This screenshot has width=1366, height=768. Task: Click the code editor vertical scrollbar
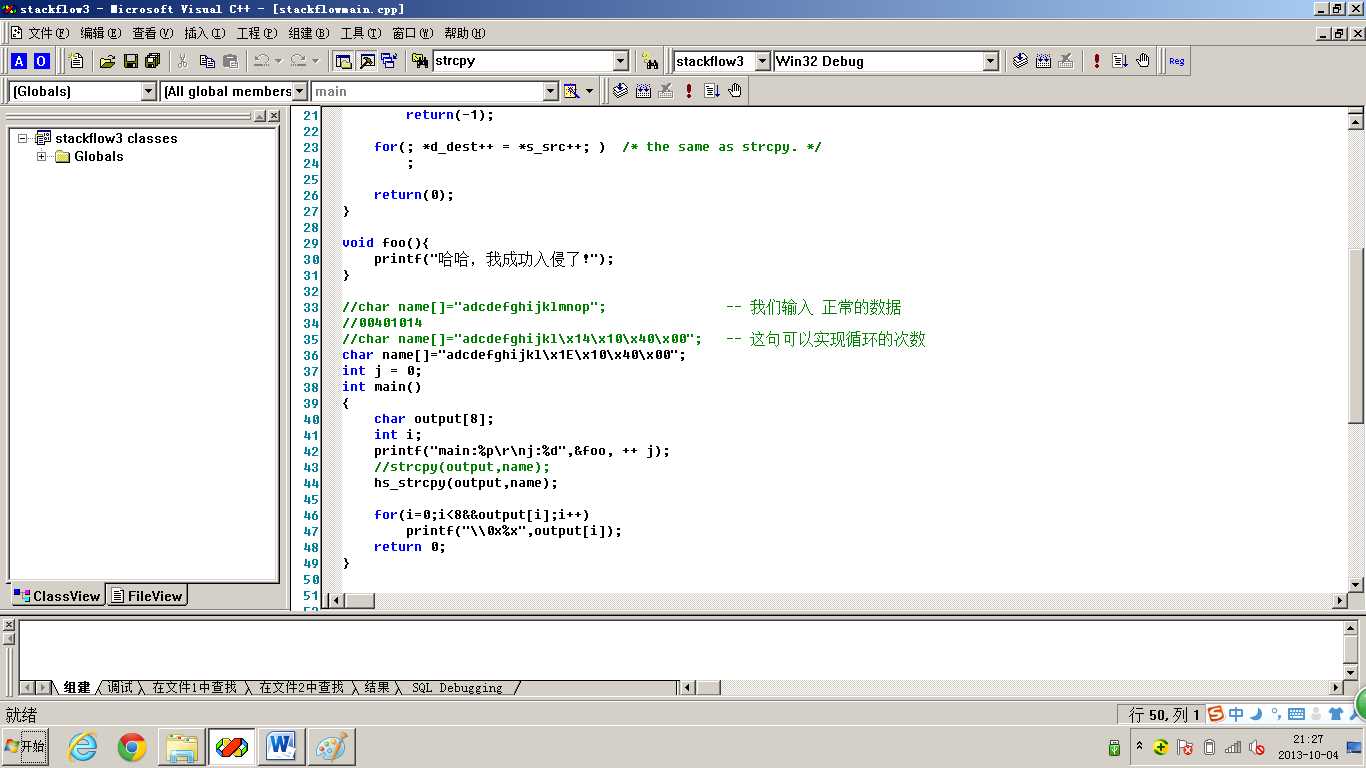tap(1356, 349)
